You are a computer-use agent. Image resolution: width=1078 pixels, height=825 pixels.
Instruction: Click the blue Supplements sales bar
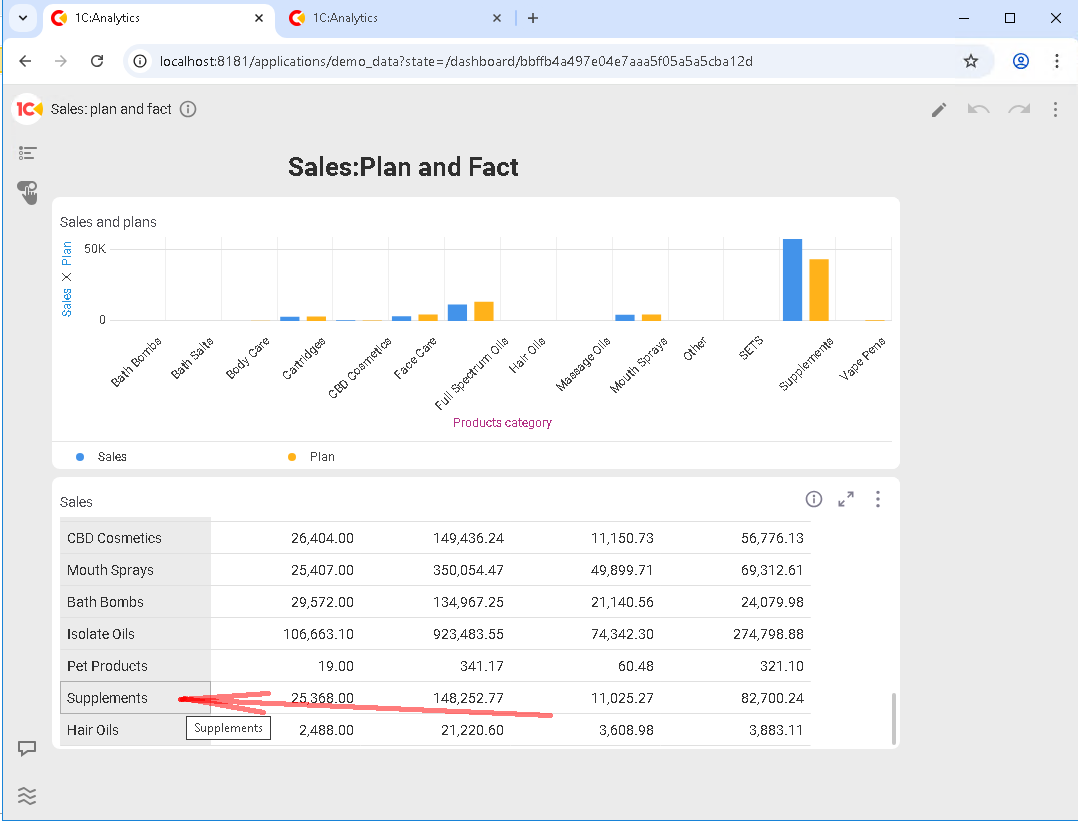pos(792,280)
